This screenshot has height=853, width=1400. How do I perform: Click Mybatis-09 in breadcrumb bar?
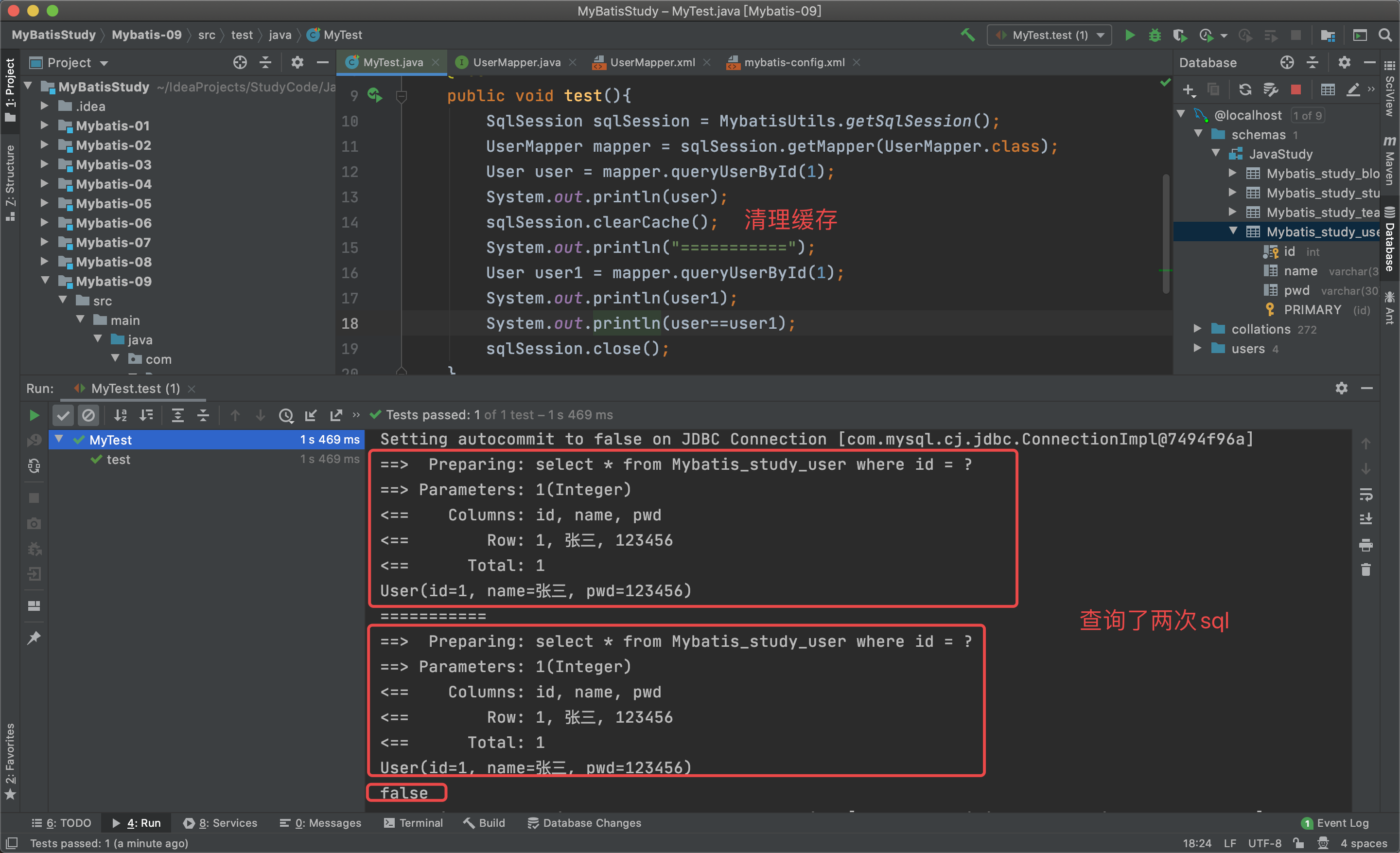pyautogui.click(x=146, y=35)
